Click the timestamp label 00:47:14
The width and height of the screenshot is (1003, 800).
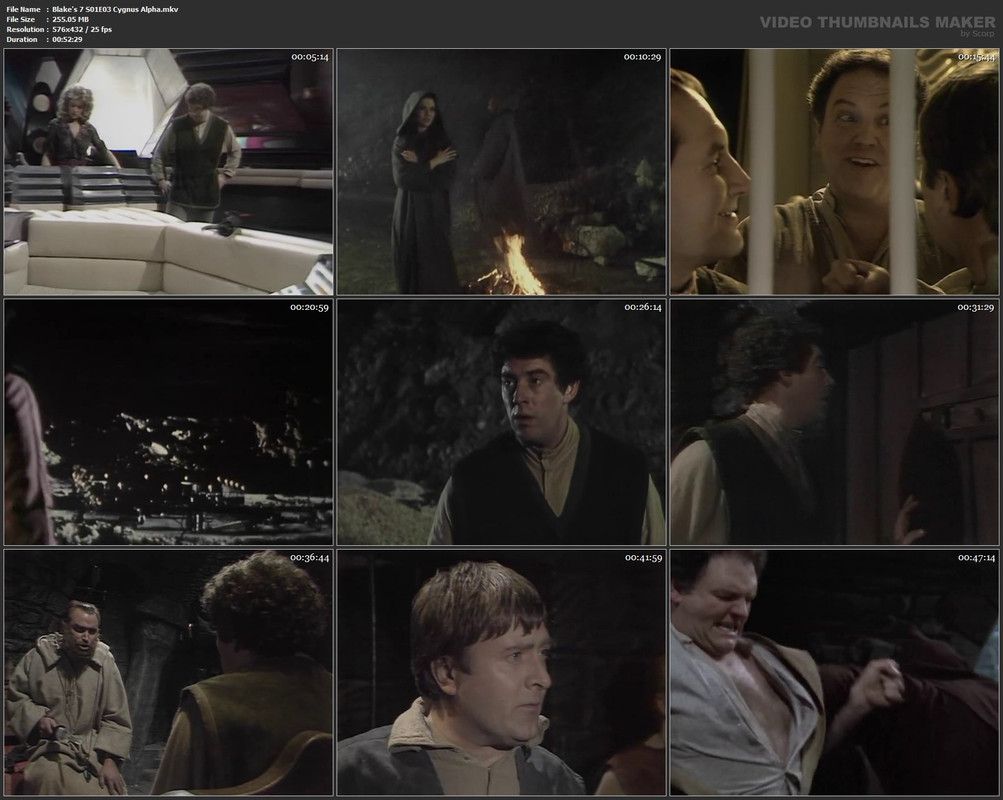click(x=975, y=558)
